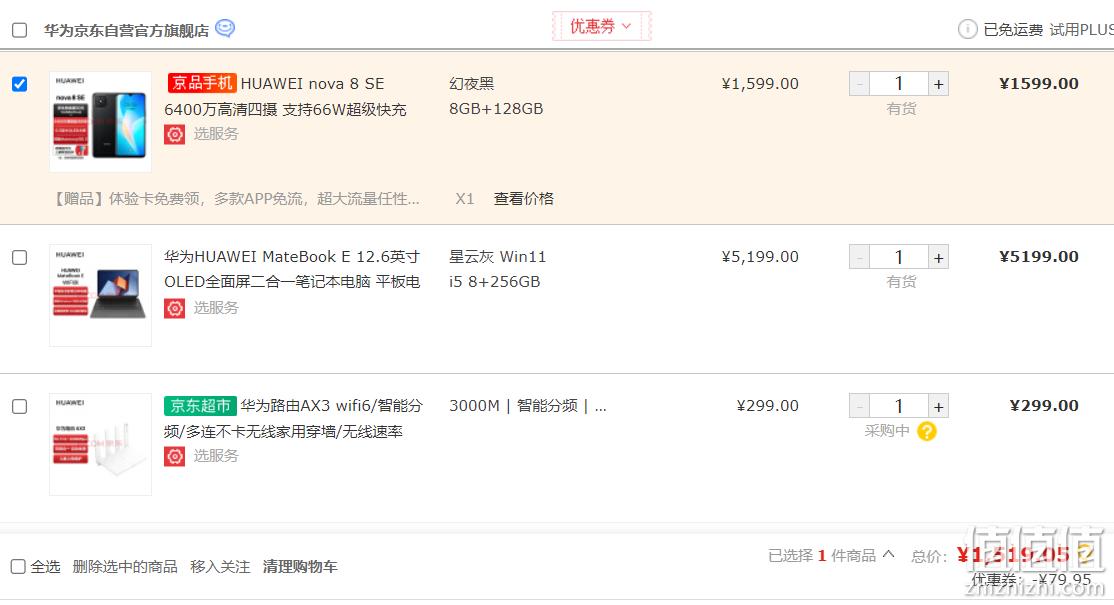Check the MateBook E item checkbox
The image size is (1114, 605).
pos(20,257)
